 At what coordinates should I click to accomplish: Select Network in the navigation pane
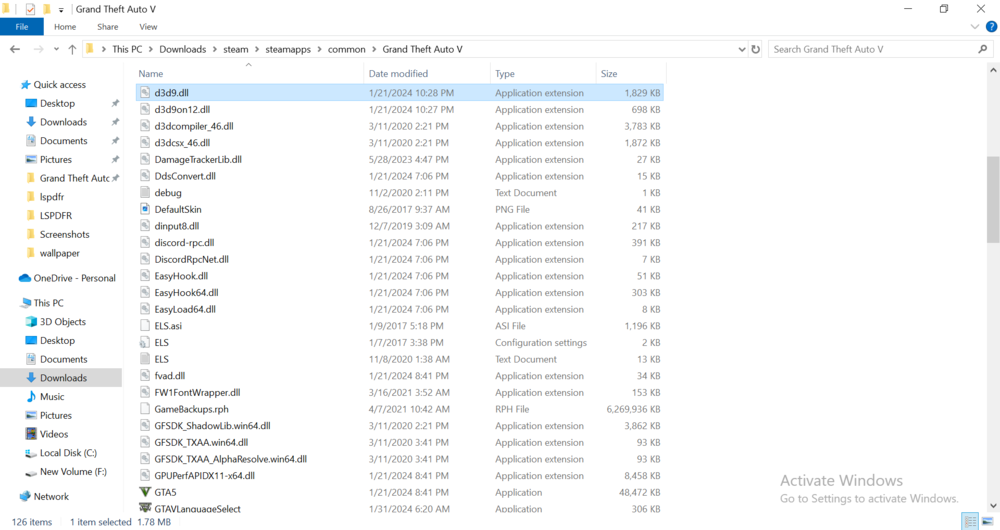51,496
